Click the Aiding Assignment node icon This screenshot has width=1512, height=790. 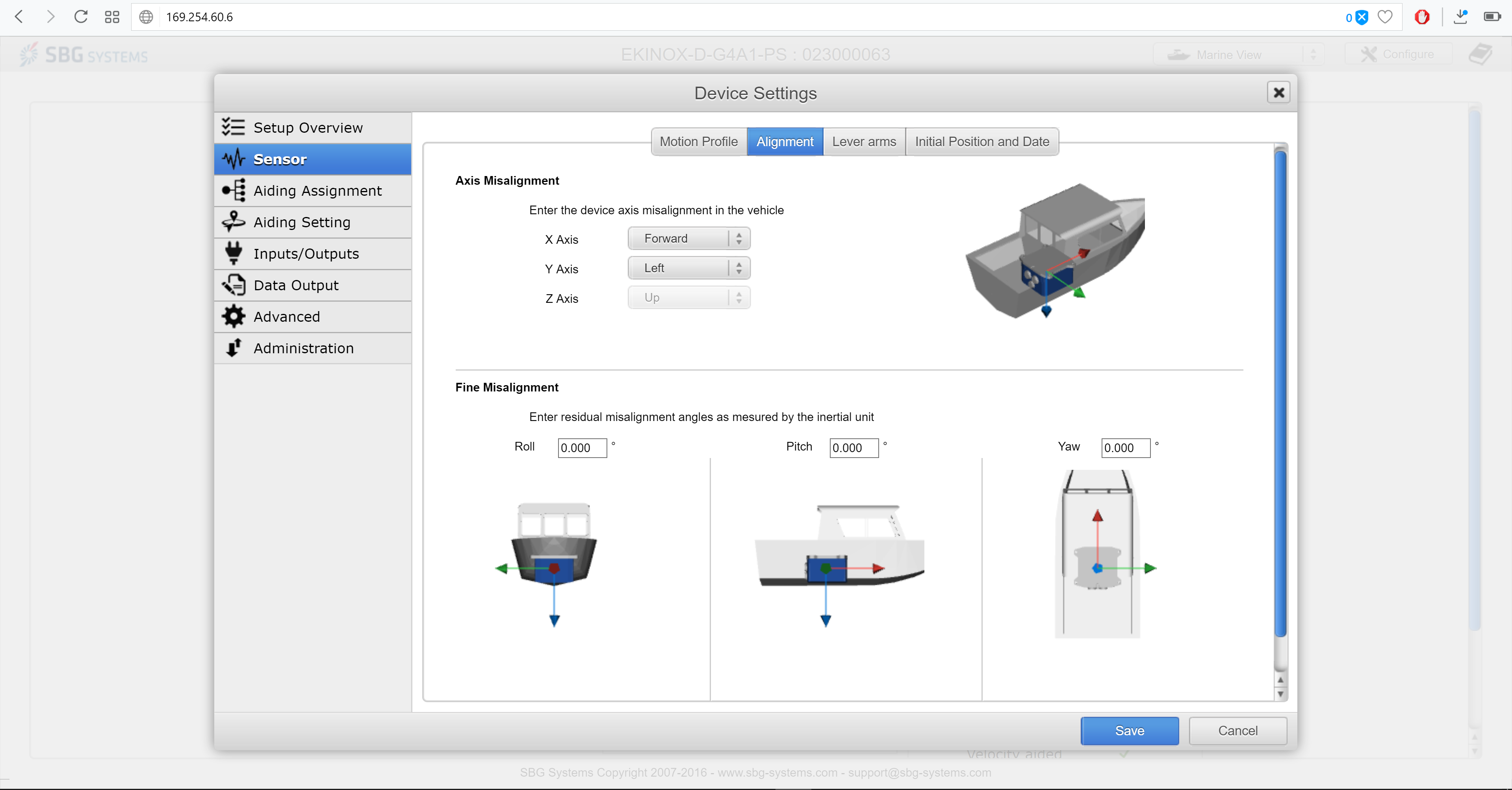pyautogui.click(x=233, y=191)
